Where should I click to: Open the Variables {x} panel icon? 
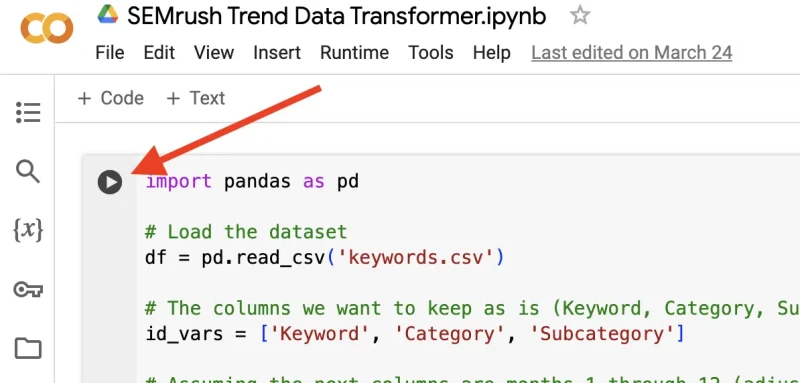(28, 231)
